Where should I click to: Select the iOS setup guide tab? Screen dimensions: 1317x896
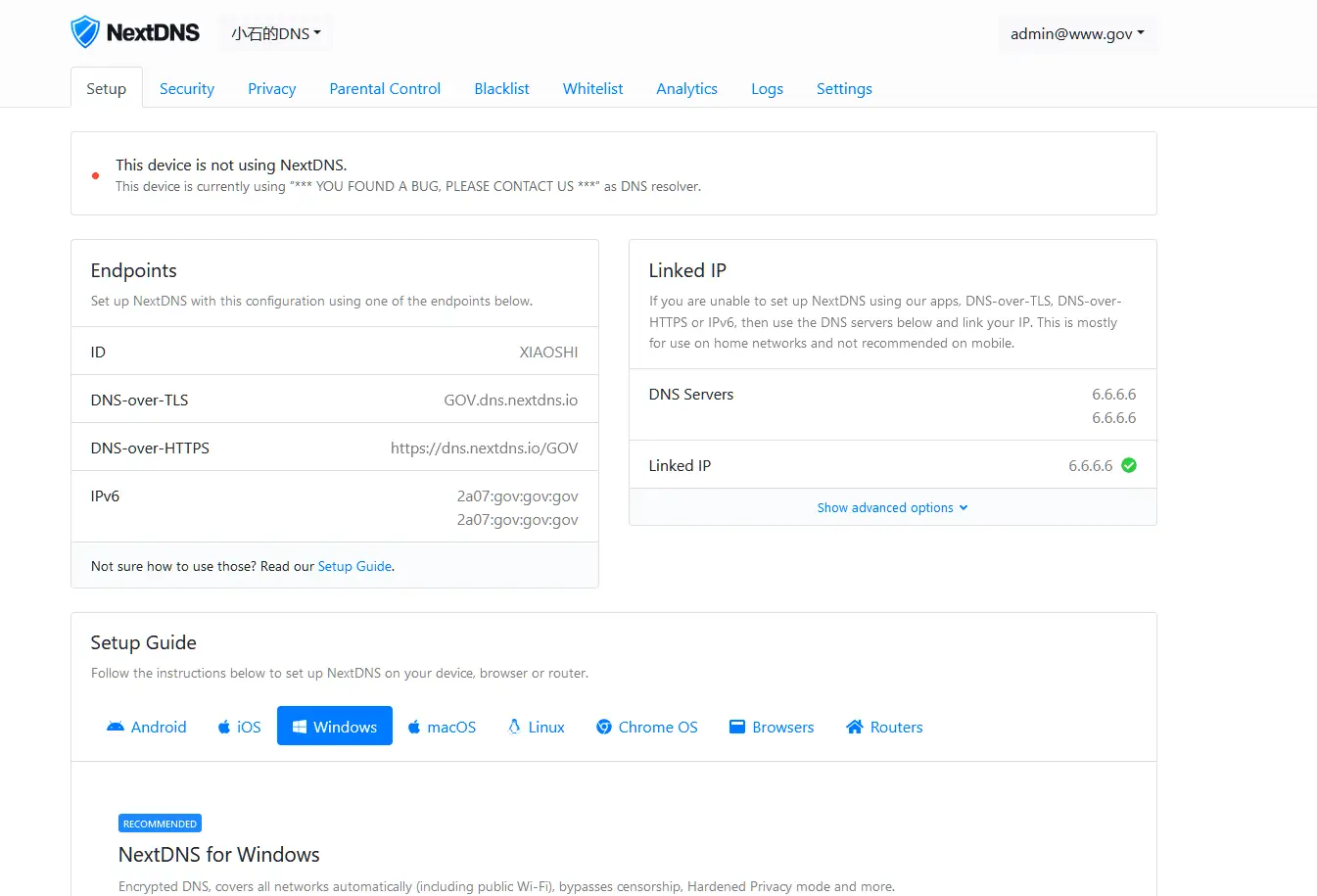[x=239, y=727]
